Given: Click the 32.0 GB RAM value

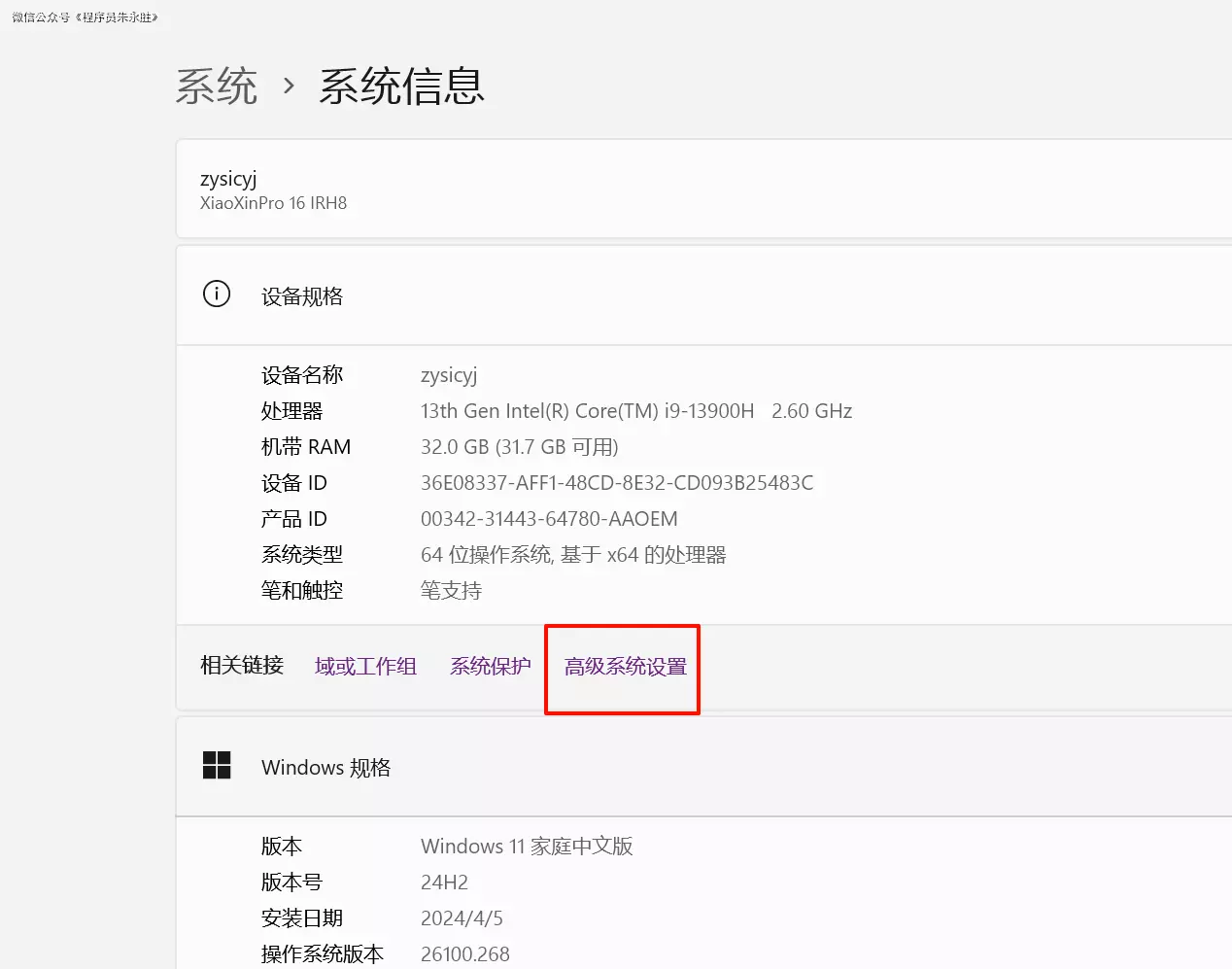Looking at the screenshot, I should point(519,447).
